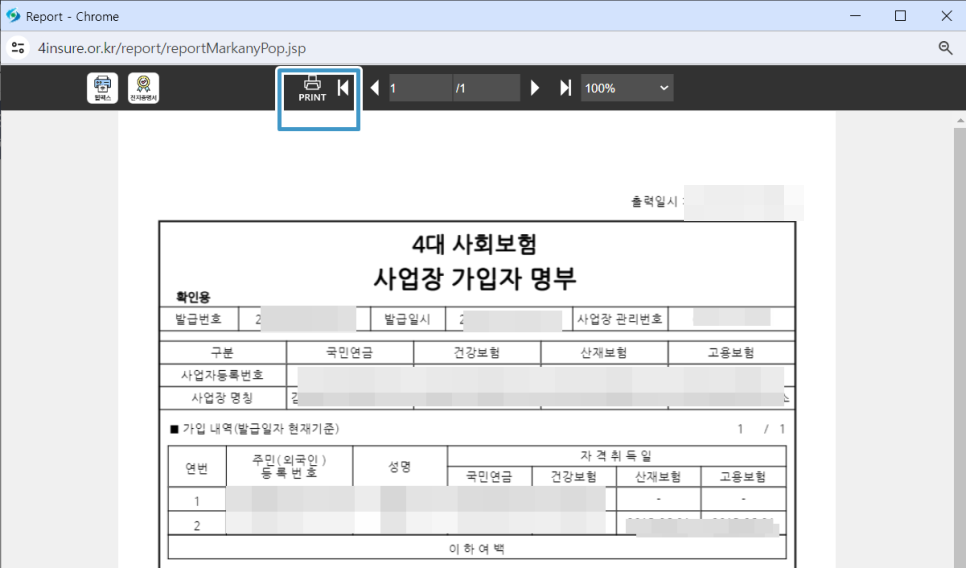The width and height of the screenshot is (966, 568).
Task: Go to the next page
Action: tap(535, 88)
